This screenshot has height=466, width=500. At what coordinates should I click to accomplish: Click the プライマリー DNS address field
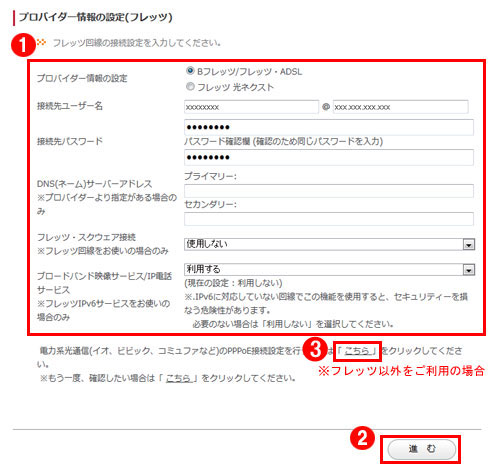point(329,191)
